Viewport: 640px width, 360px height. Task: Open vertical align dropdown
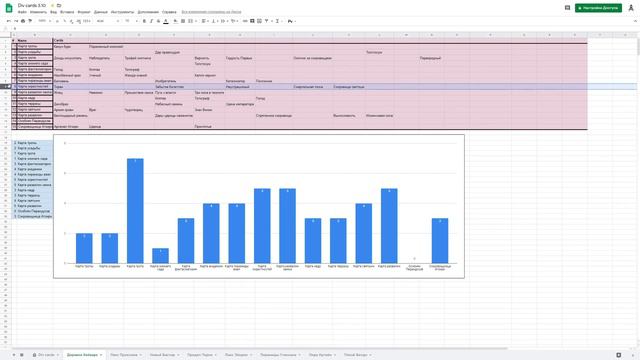214,21
